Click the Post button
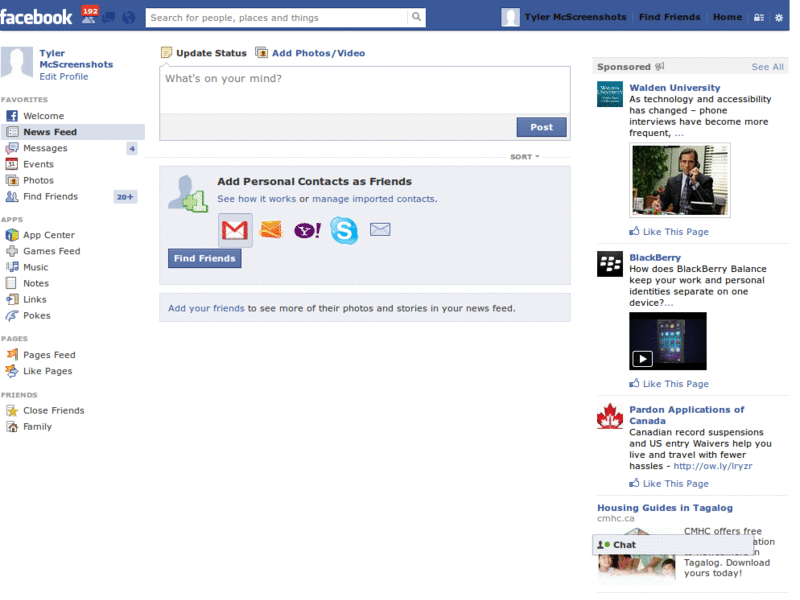The width and height of the screenshot is (800, 600). pos(541,127)
